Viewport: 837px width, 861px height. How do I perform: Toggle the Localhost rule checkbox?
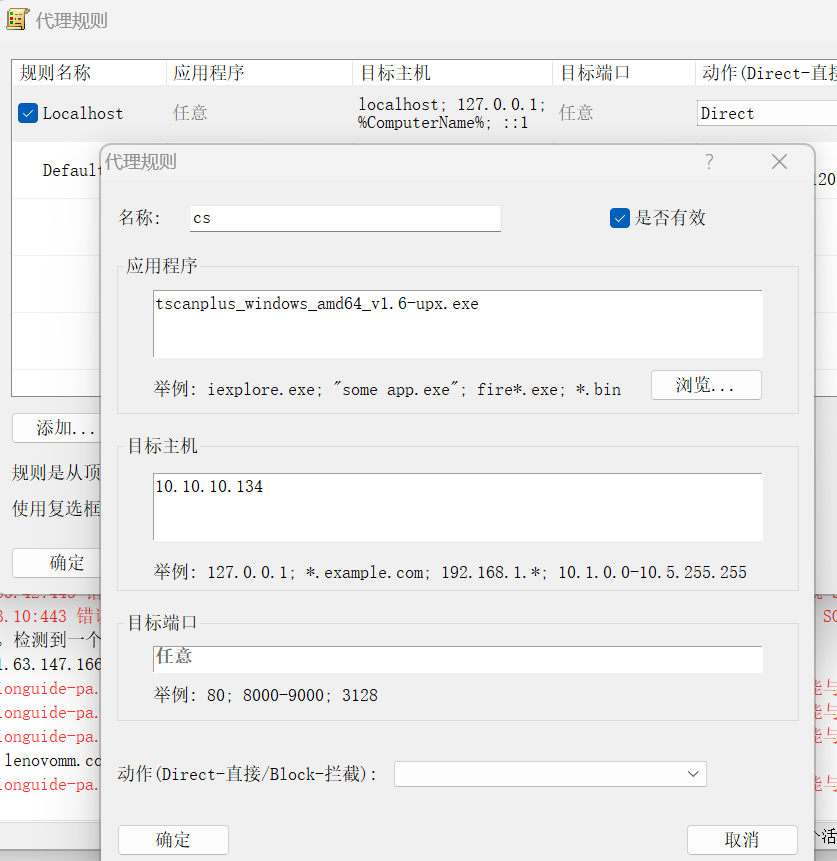tap(28, 113)
